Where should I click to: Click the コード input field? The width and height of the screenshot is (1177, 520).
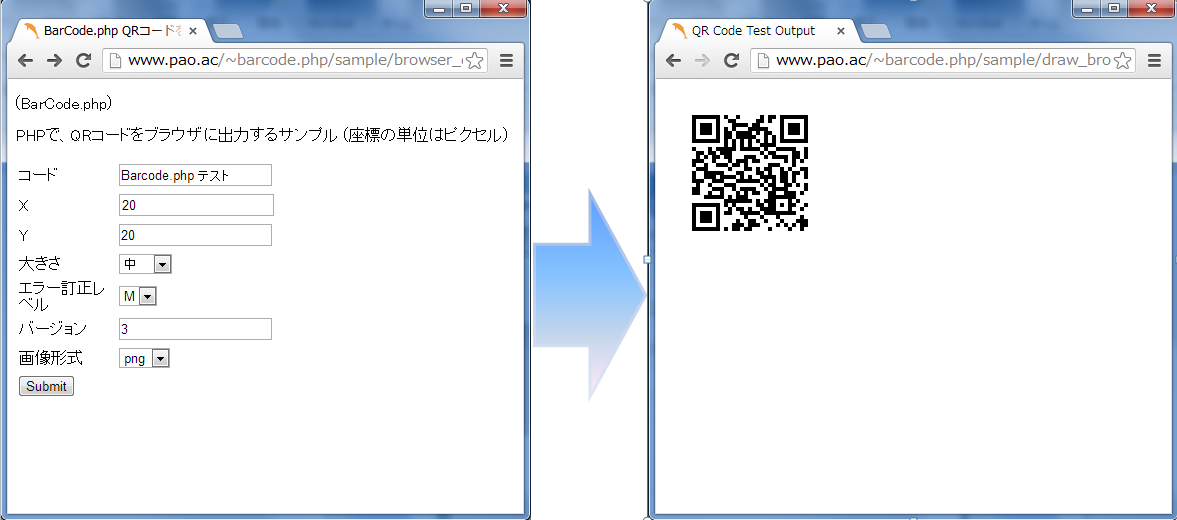[195, 175]
